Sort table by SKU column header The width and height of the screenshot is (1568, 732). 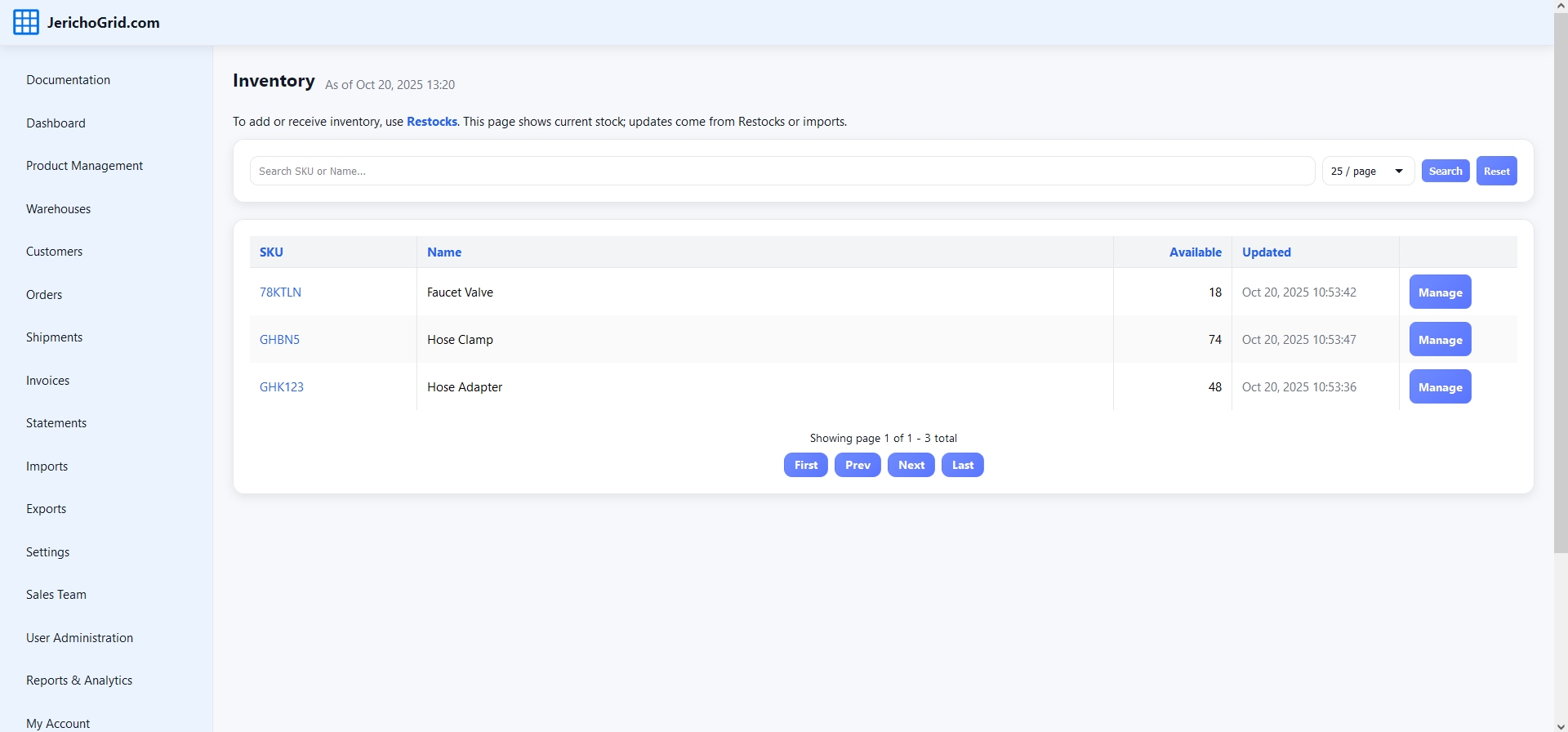[x=271, y=252]
